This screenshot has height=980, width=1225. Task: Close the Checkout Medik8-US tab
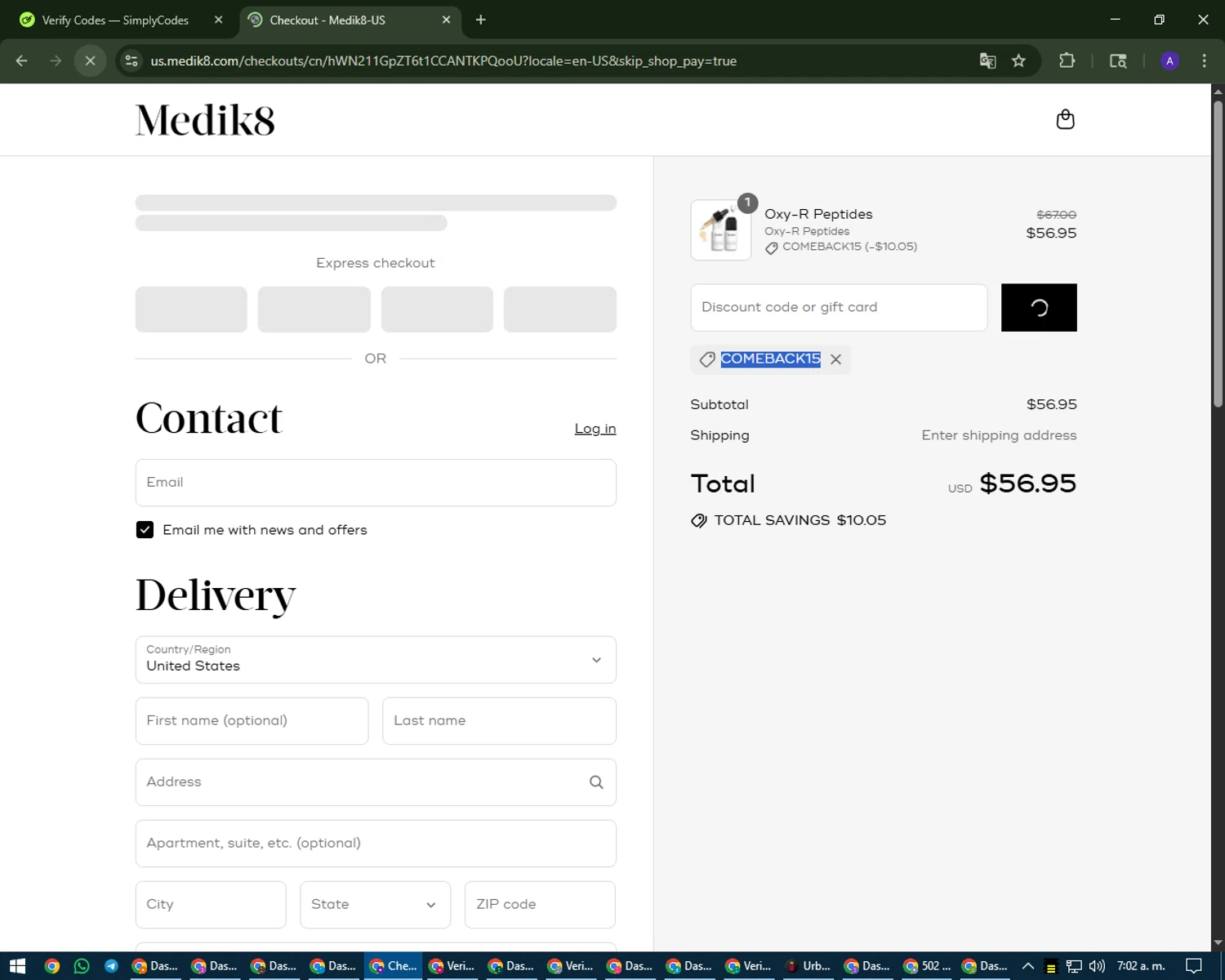(x=446, y=20)
